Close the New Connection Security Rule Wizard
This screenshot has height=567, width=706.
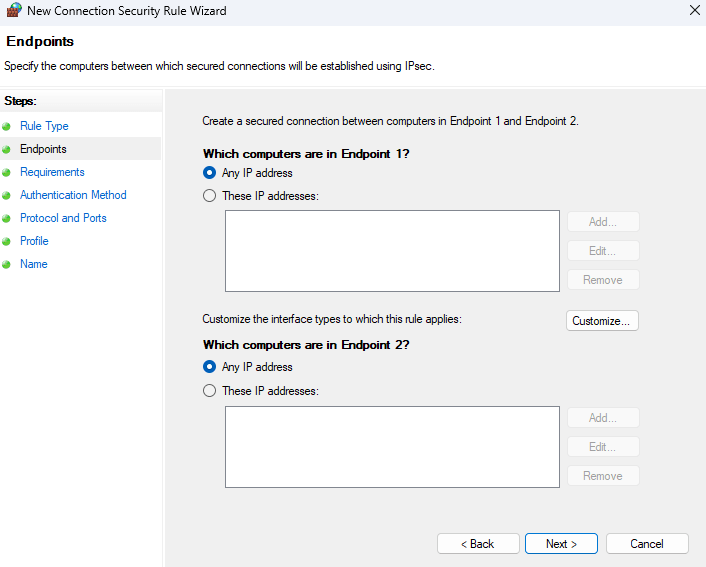(694, 10)
